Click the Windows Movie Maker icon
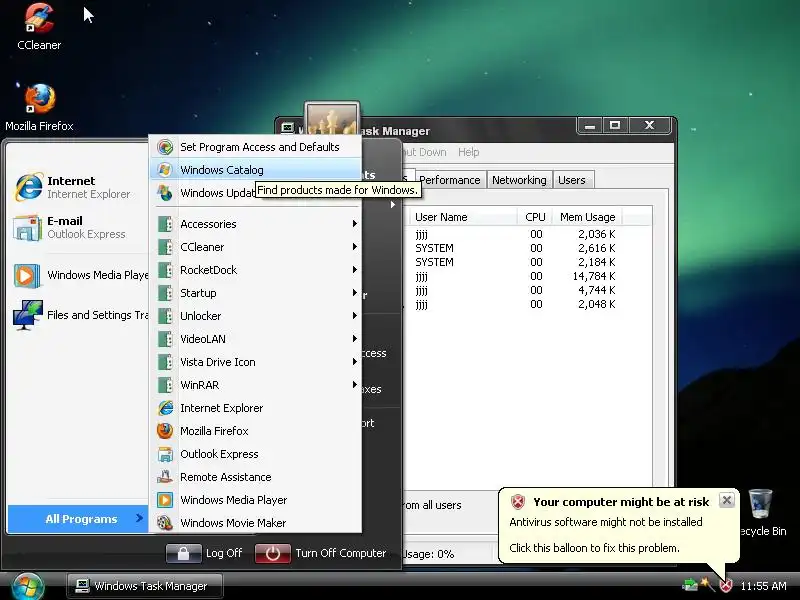Image resolution: width=800 pixels, height=600 pixels. (164, 522)
